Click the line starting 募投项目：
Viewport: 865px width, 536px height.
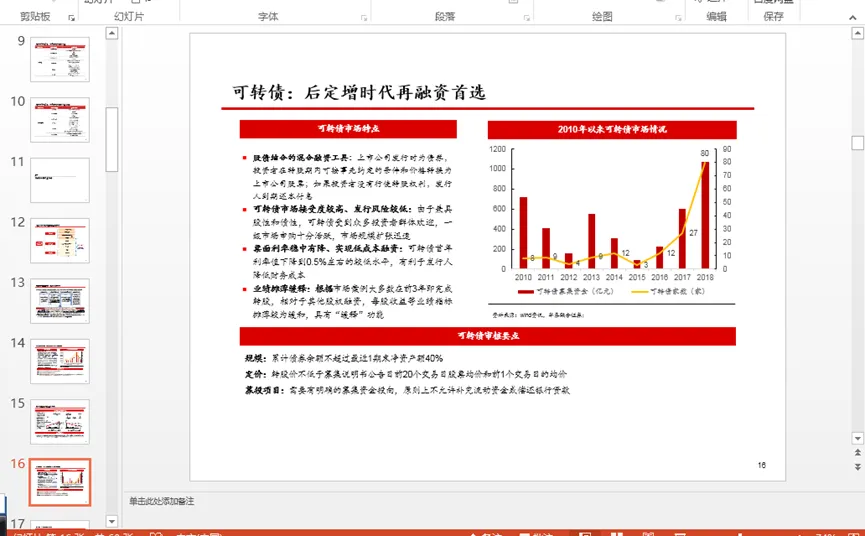[407, 390]
